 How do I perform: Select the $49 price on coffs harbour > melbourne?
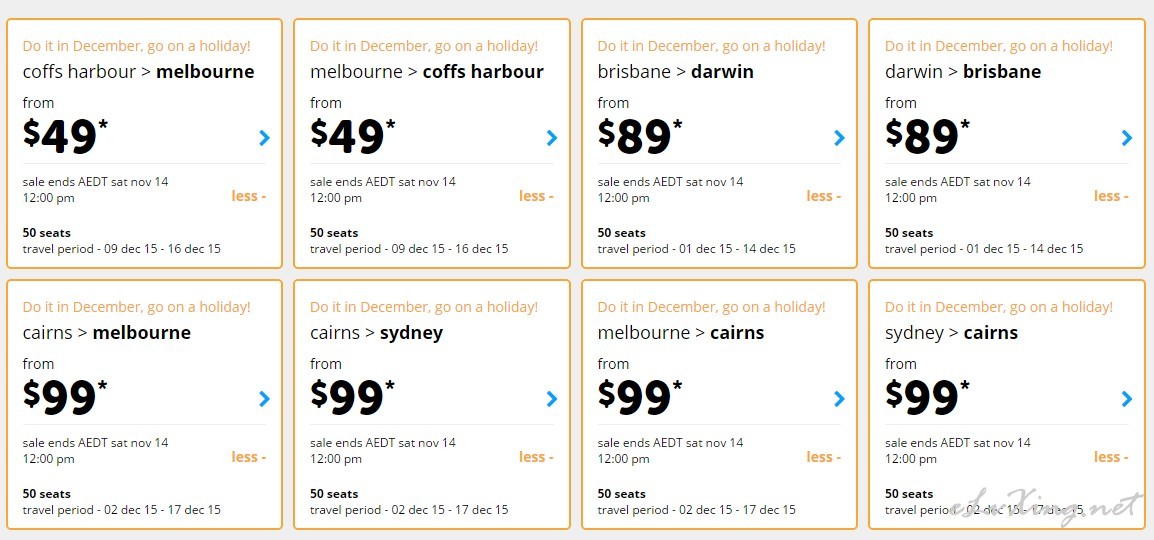click(66, 136)
